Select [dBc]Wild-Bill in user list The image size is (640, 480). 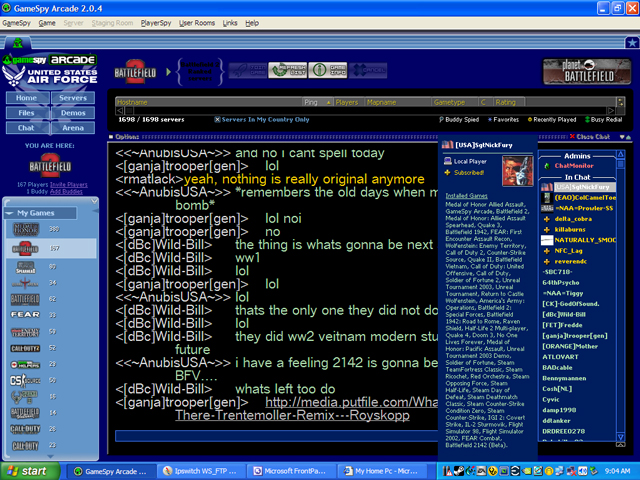564,315
